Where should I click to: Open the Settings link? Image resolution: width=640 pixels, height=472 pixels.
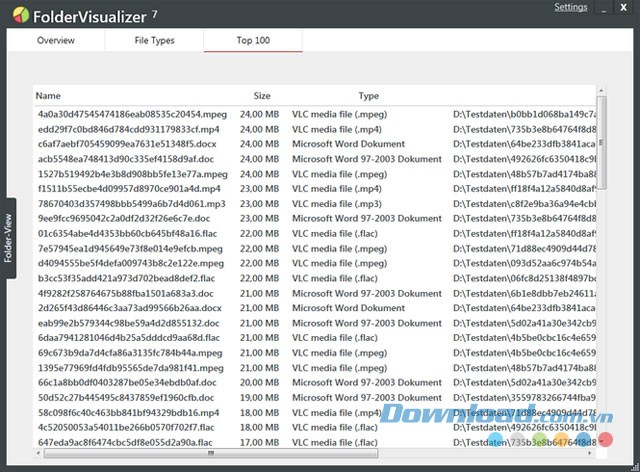(x=571, y=8)
